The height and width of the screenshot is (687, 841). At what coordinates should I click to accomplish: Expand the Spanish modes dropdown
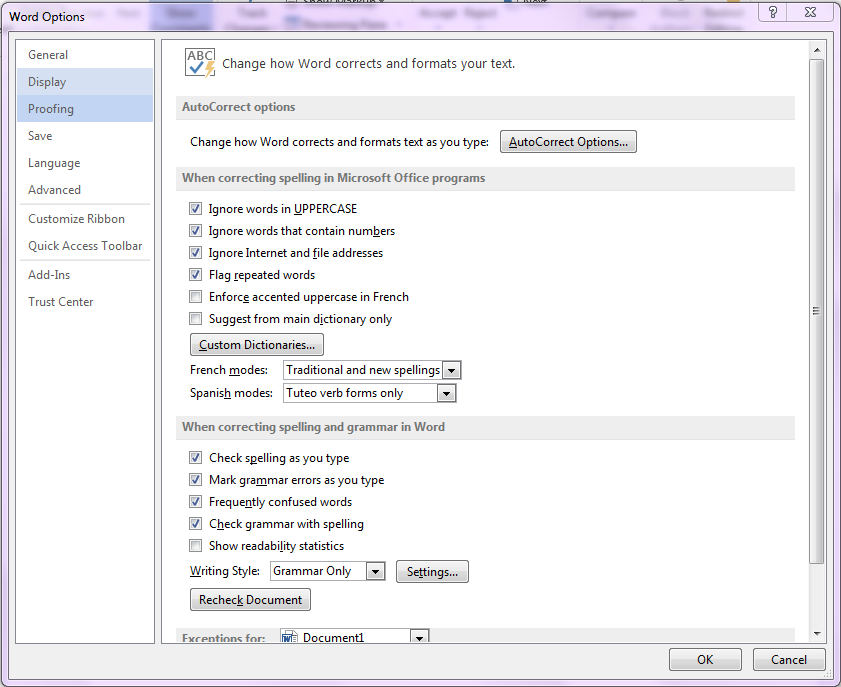[446, 394]
